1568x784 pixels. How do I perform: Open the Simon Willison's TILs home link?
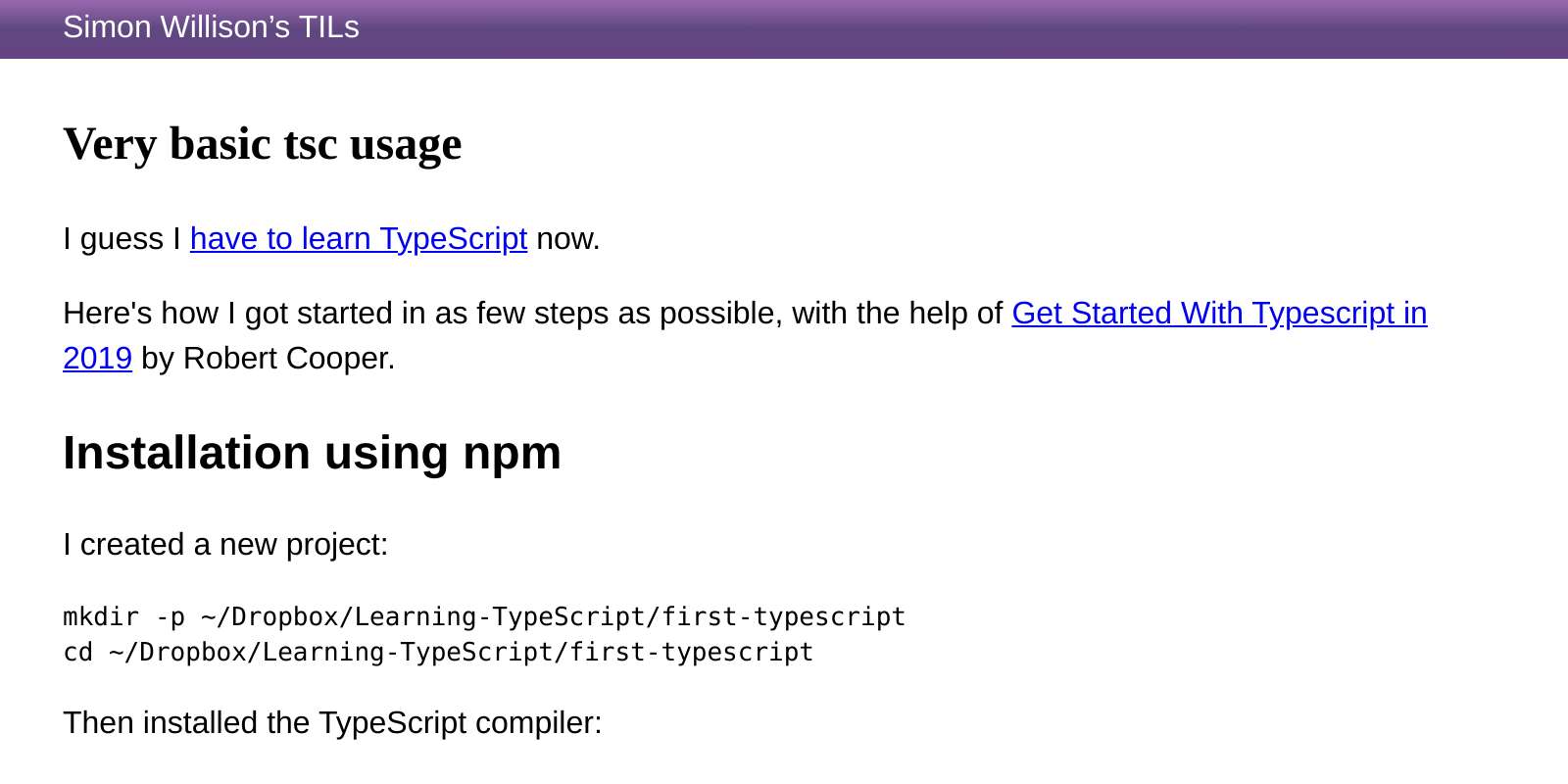(211, 27)
